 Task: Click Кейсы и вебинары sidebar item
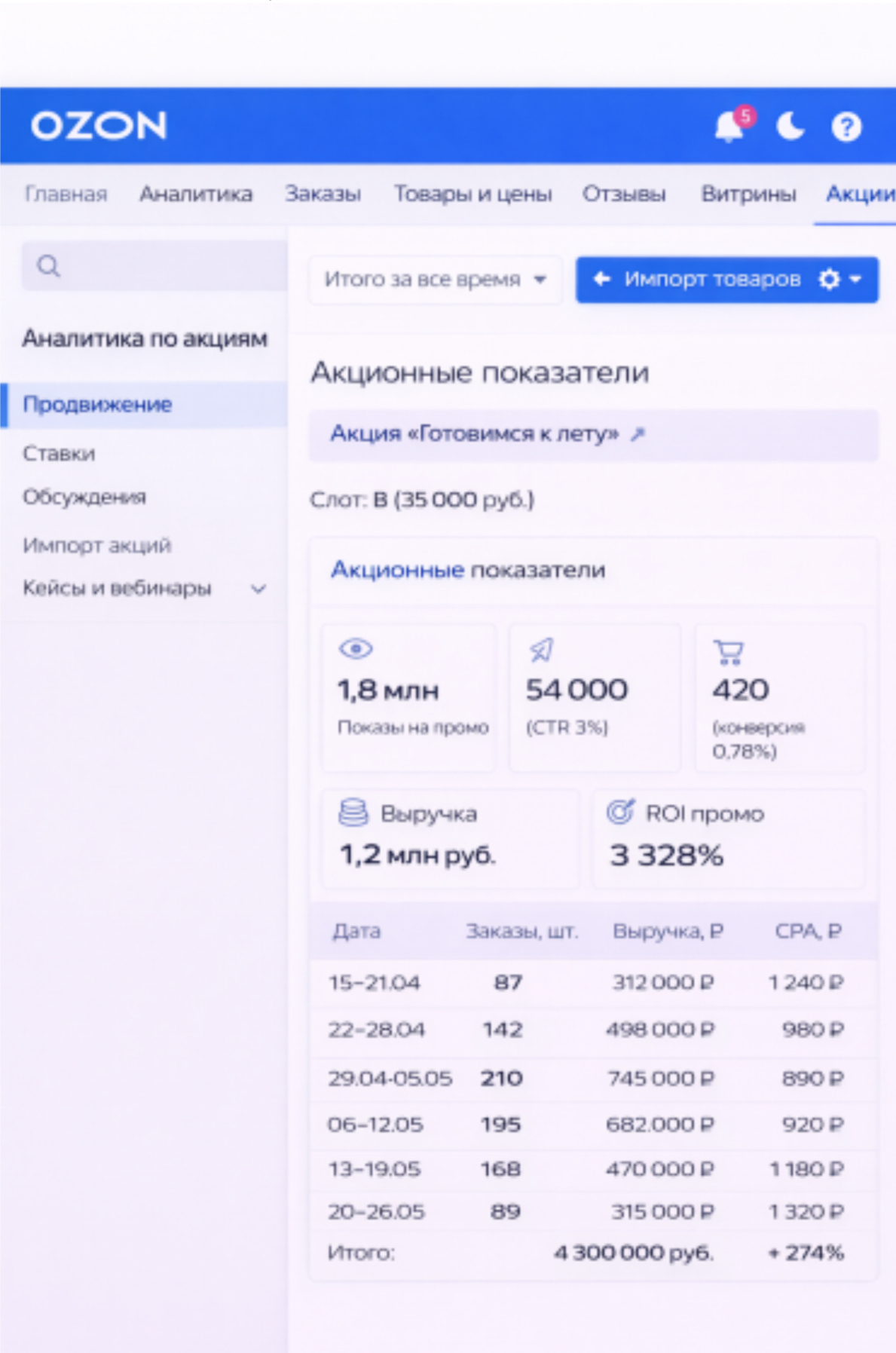(117, 588)
